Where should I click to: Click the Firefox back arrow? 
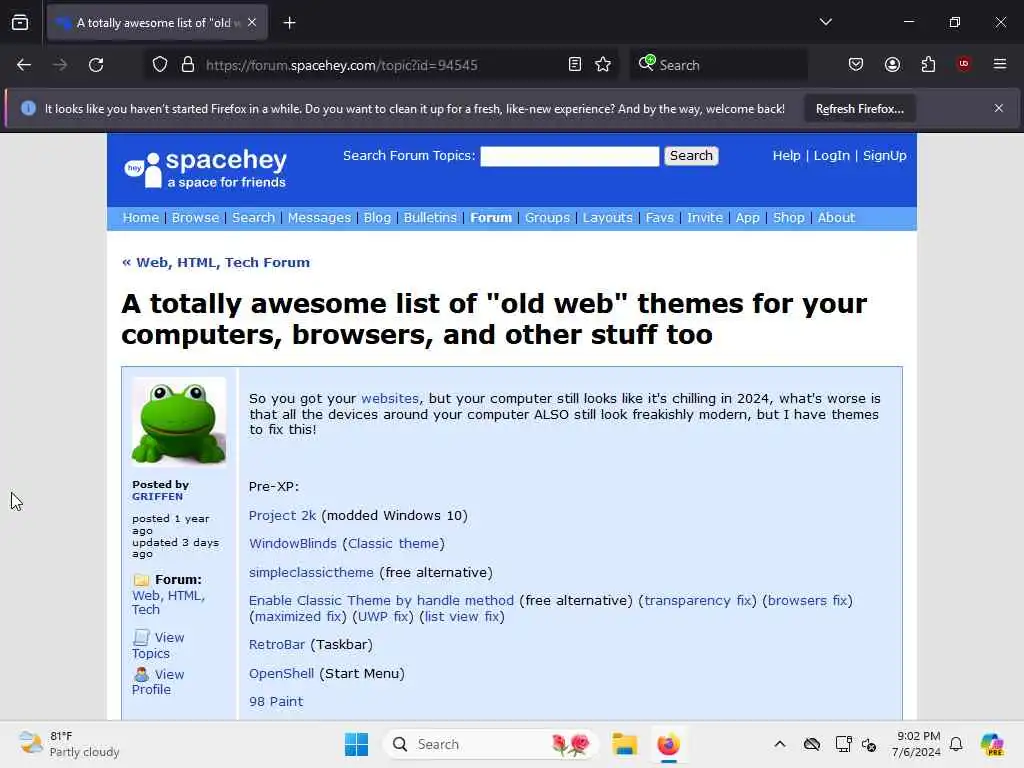click(x=24, y=65)
